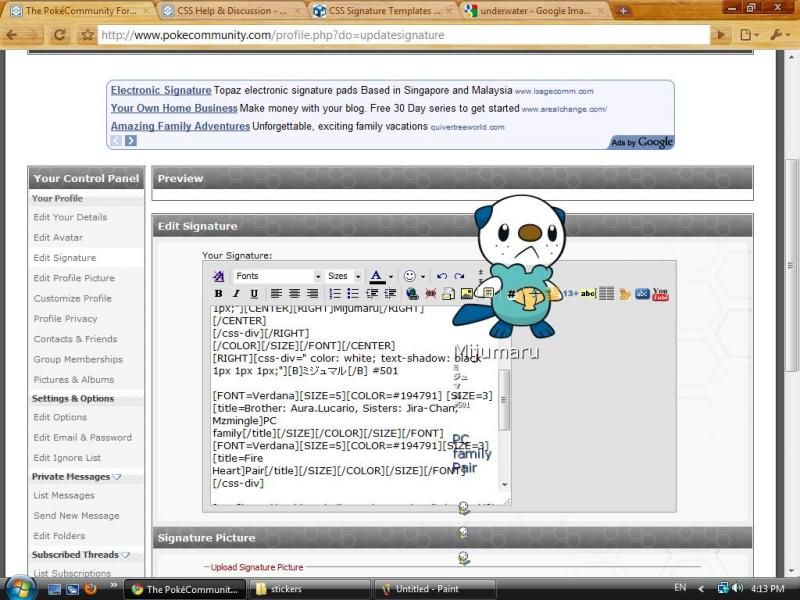Open the browser wrench settings menu
The height and width of the screenshot is (600, 800).
779,35
